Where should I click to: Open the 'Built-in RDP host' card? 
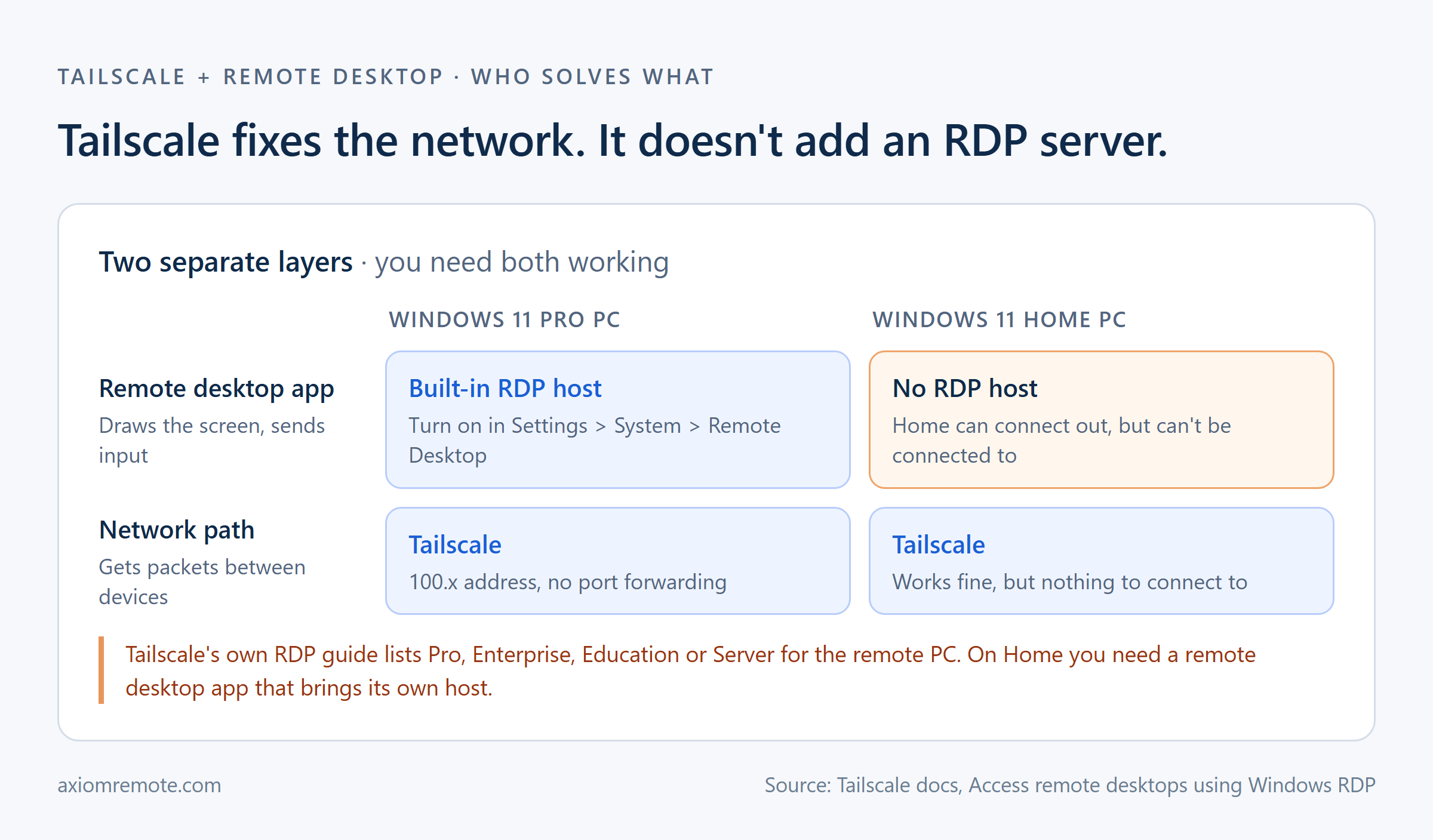click(x=618, y=420)
